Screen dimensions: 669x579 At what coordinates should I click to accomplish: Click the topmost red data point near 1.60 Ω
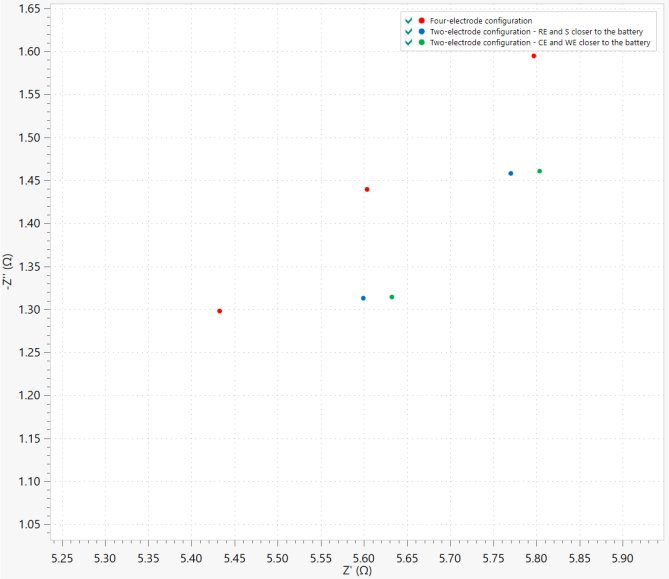coord(534,56)
